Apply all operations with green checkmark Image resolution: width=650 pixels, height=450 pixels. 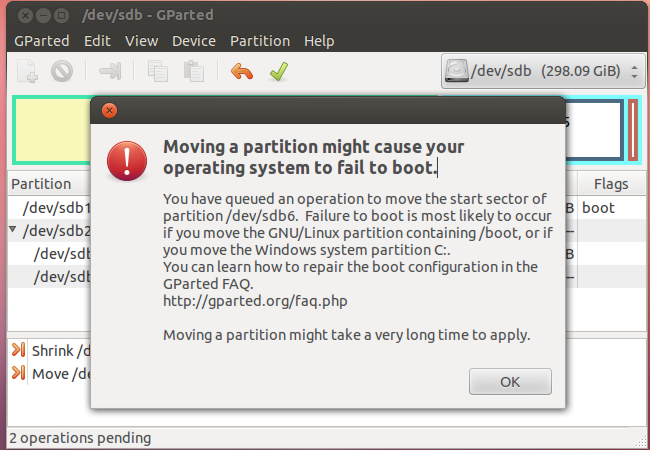point(279,71)
